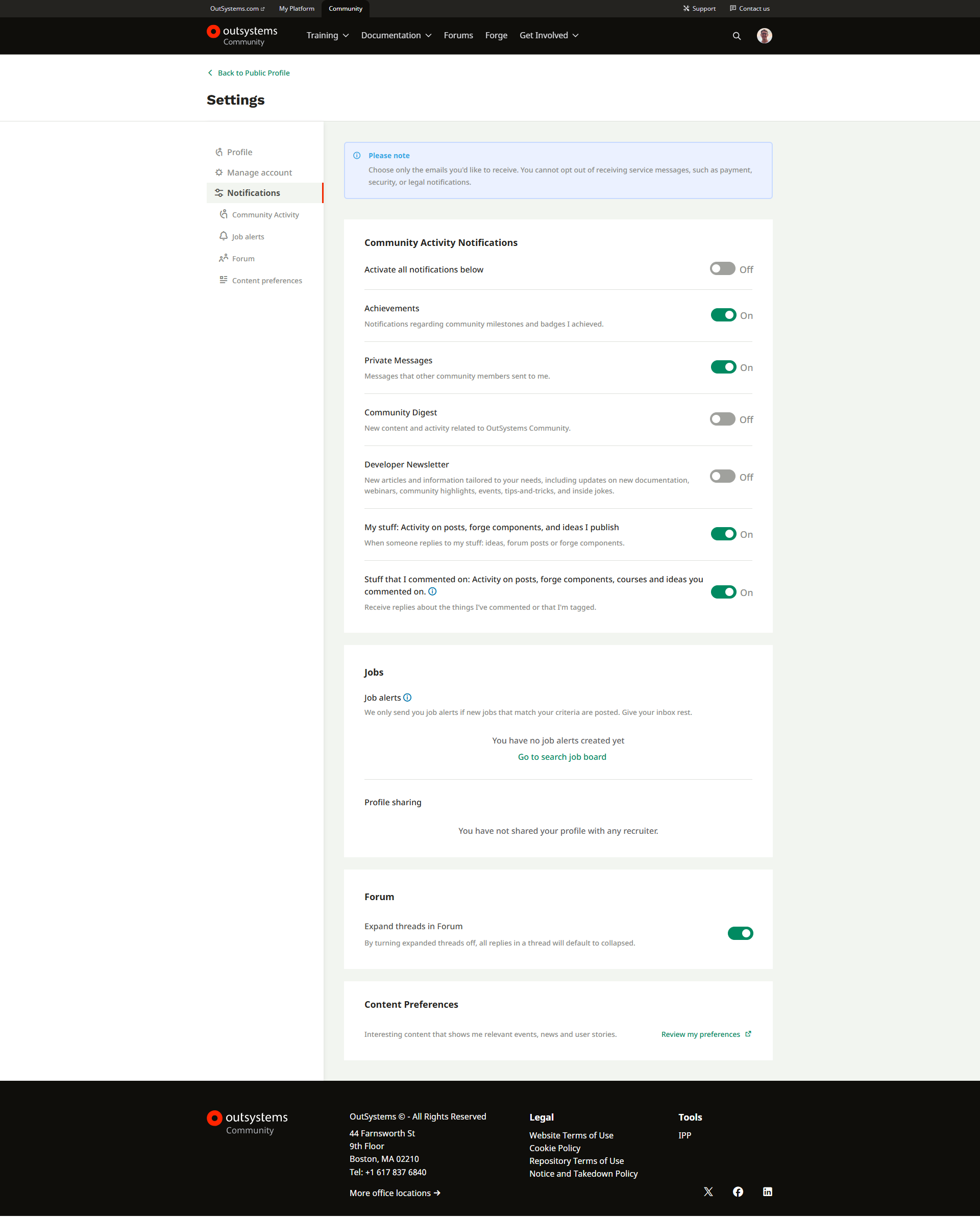Expand the Get Involved dropdown
Image resolution: width=980 pixels, height=1217 pixels.
[549, 36]
